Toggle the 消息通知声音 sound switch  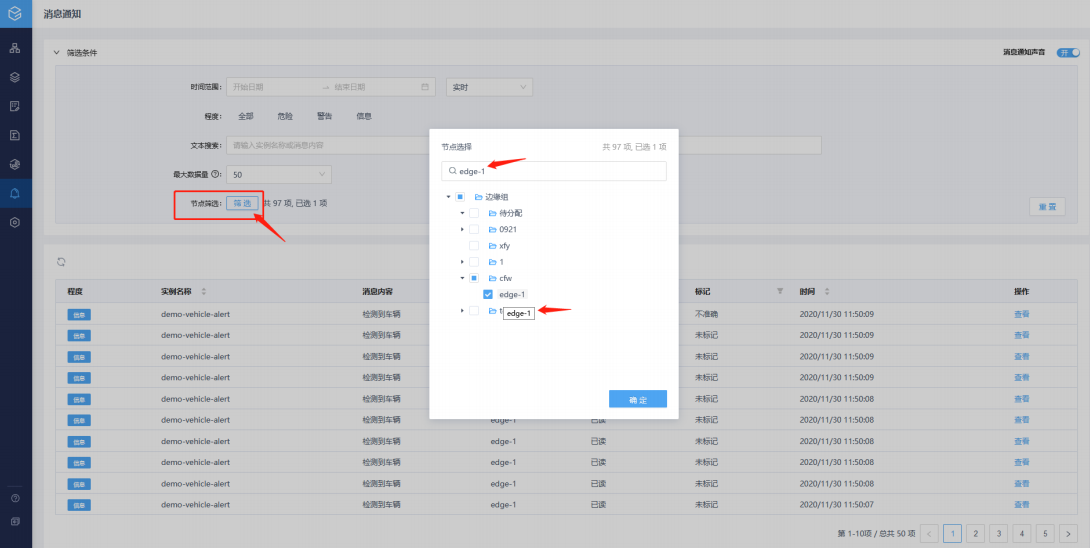(1068, 53)
